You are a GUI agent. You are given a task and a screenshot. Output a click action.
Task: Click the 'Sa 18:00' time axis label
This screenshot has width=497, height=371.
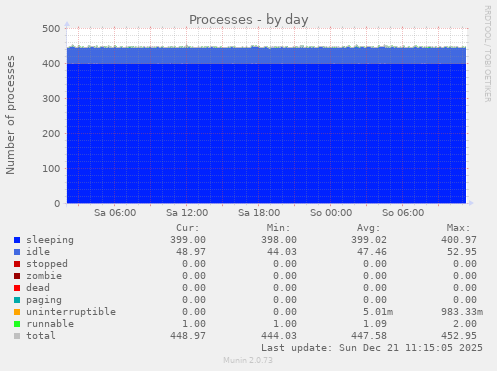click(259, 213)
